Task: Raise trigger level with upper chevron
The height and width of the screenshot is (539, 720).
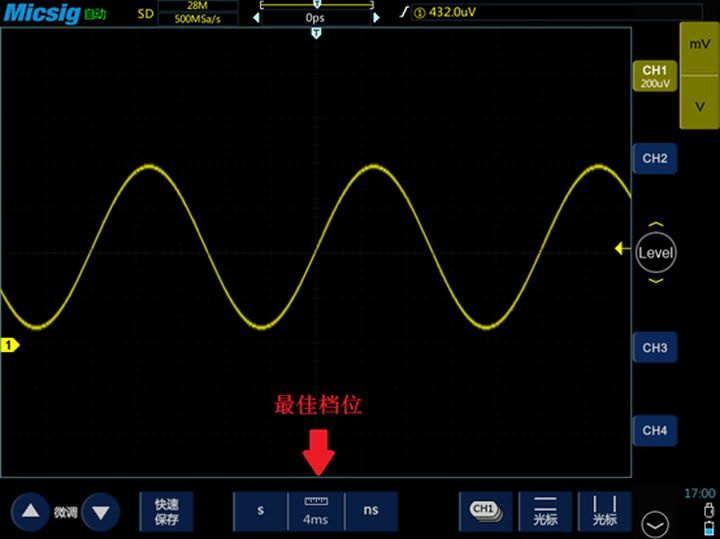Action: click(x=656, y=225)
